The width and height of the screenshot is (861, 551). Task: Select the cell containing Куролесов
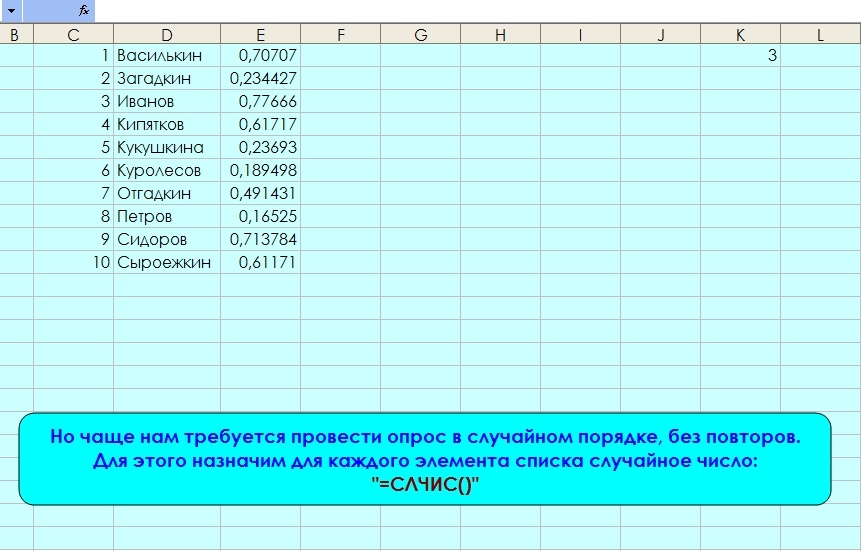pos(167,170)
